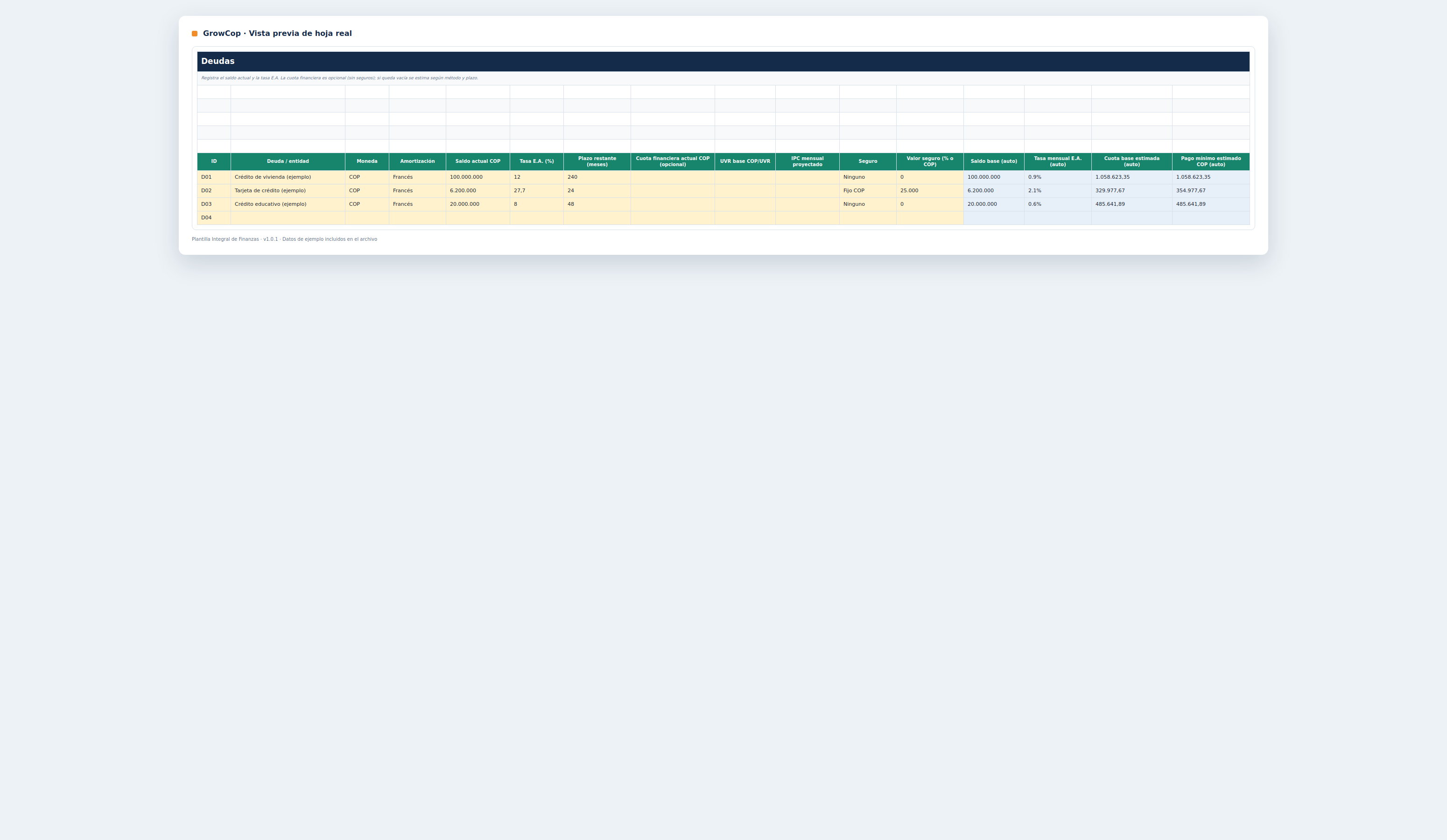
Task: Select the cuota base value 329.977,67
Action: click(x=1132, y=190)
